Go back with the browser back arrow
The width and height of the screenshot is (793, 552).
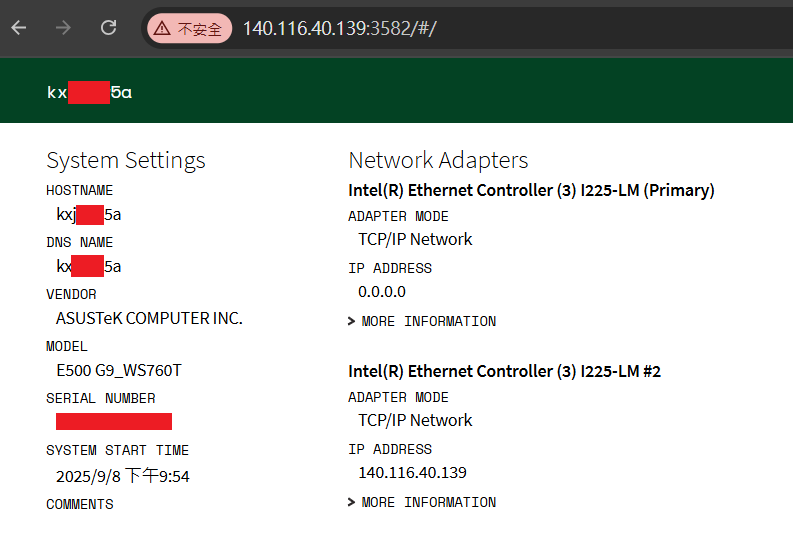point(19,28)
